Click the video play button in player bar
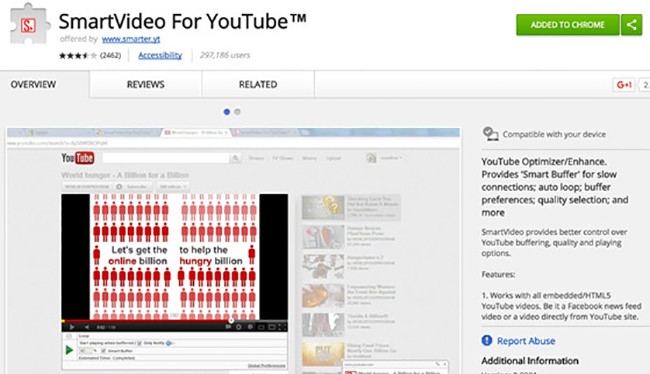This screenshot has width=650, height=374. click(72, 327)
